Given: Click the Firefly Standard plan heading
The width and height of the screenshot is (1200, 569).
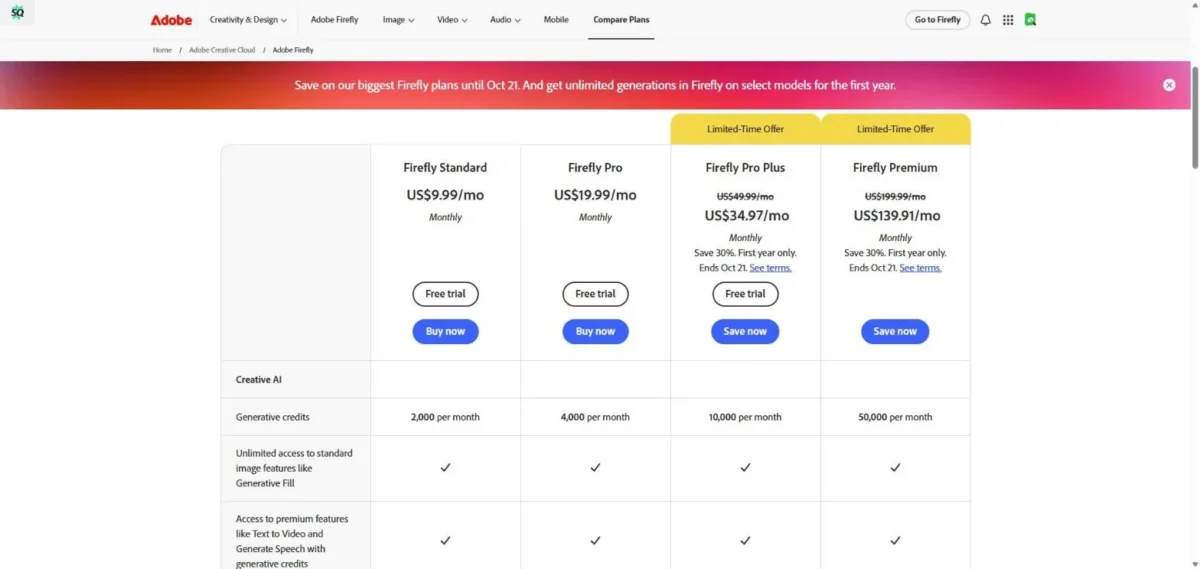Looking at the screenshot, I should tap(445, 168).
